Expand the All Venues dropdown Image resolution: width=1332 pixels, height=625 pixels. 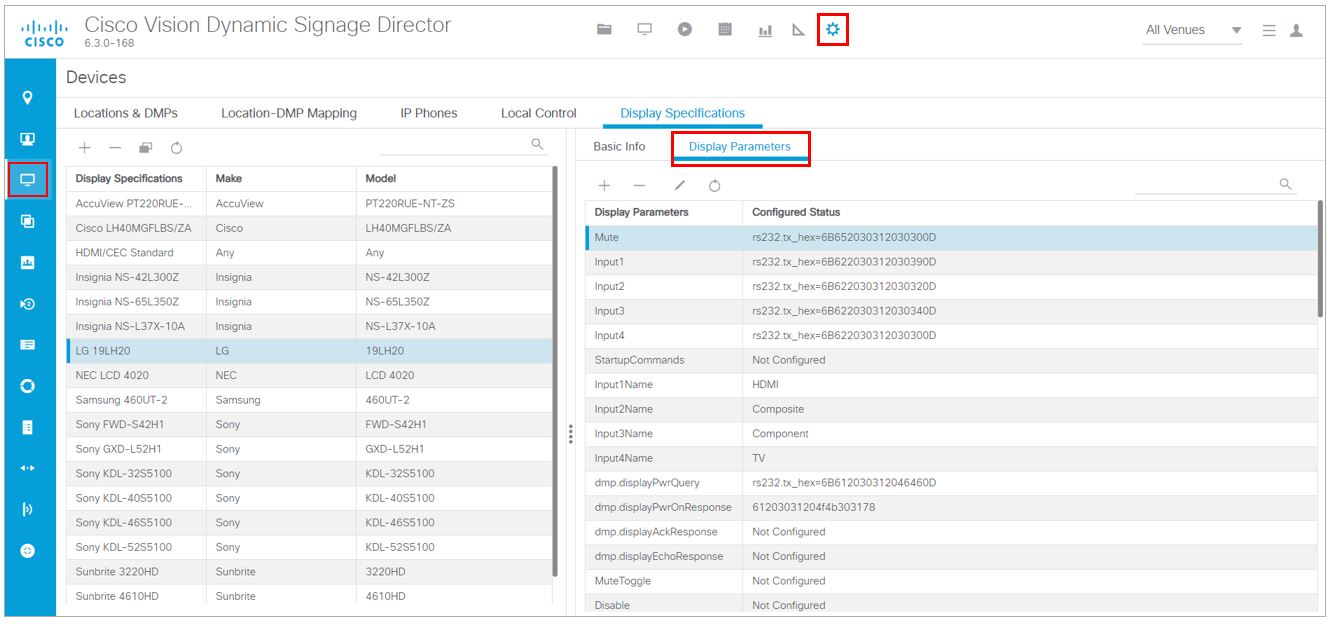1193,30
